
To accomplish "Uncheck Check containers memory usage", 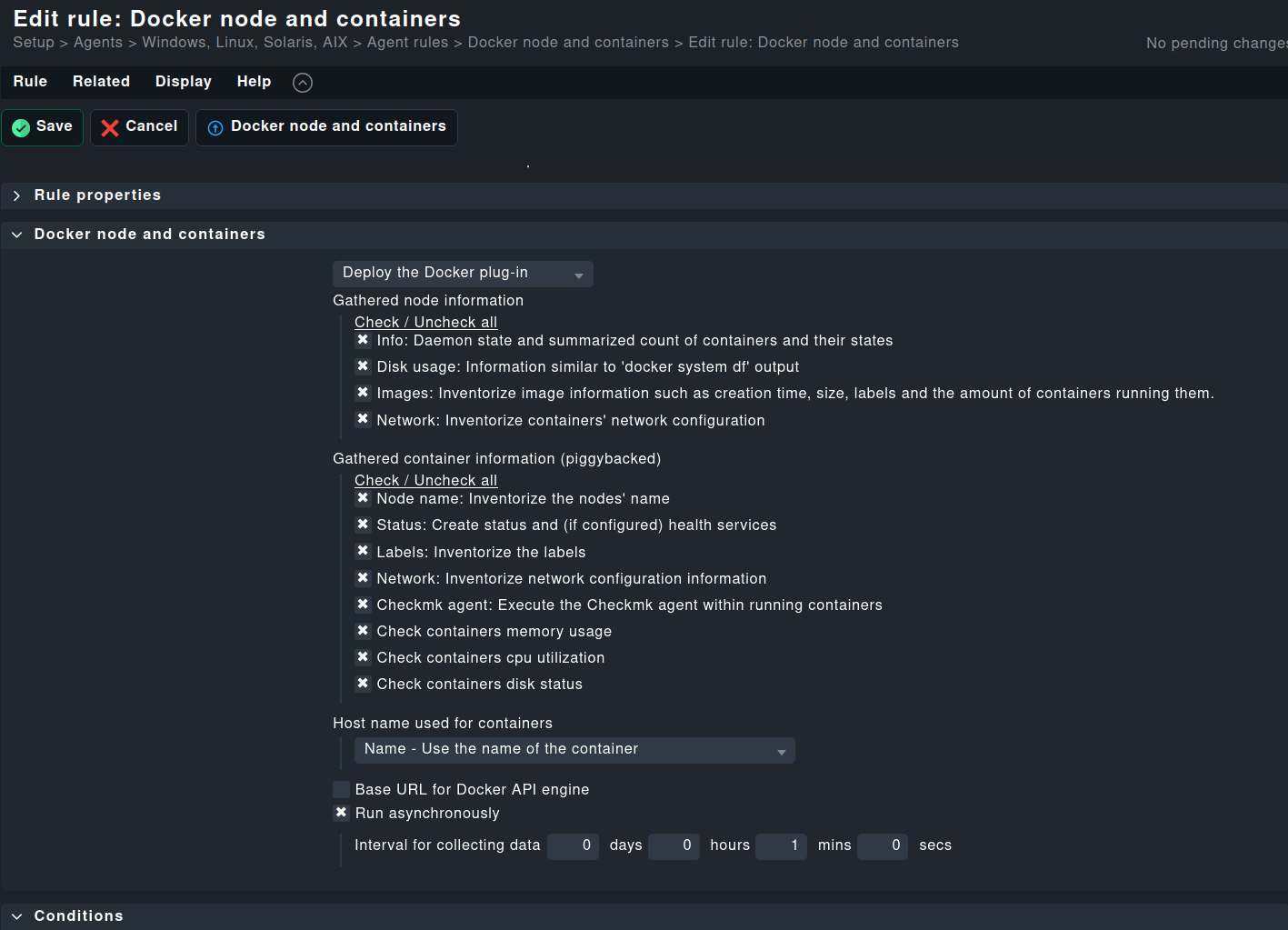I will point(363,630).
